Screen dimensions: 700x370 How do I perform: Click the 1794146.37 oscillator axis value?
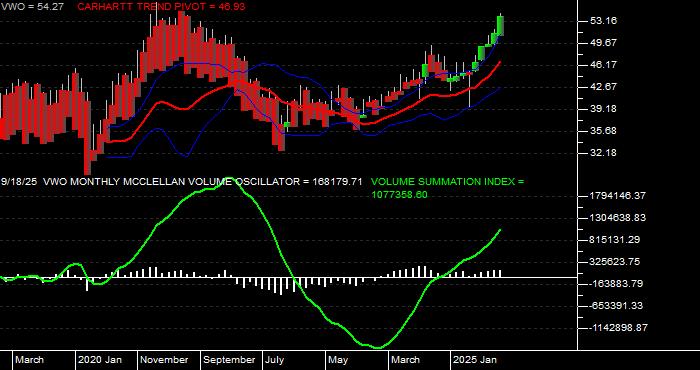617,195
